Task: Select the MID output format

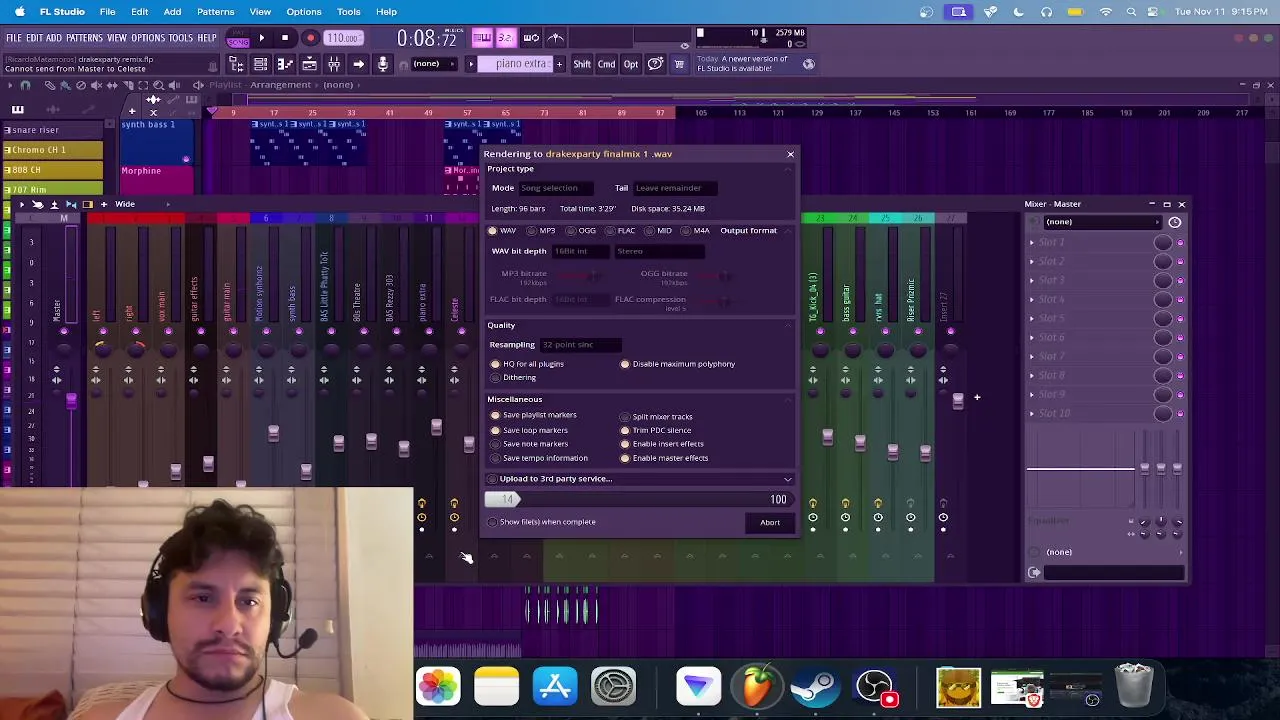Action: click(658, 231)
